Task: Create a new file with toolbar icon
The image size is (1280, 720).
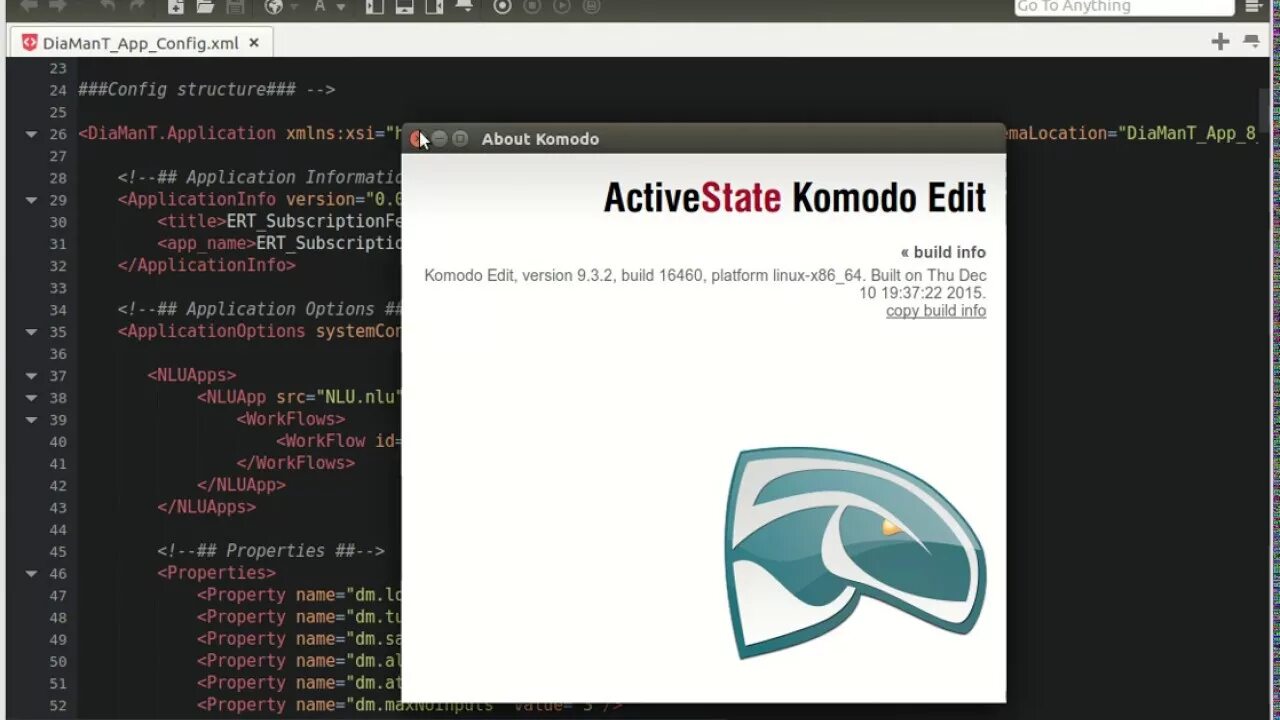Action: tap(175, 6)
